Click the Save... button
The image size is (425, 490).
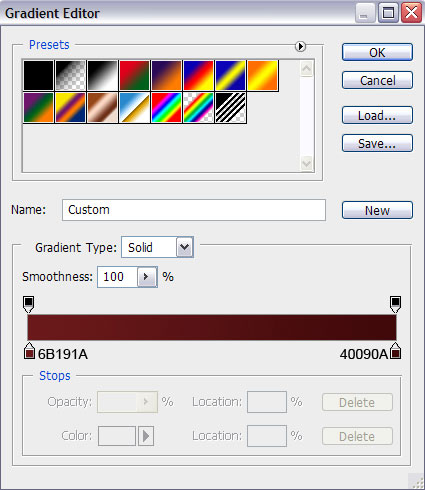click(377, 143)
